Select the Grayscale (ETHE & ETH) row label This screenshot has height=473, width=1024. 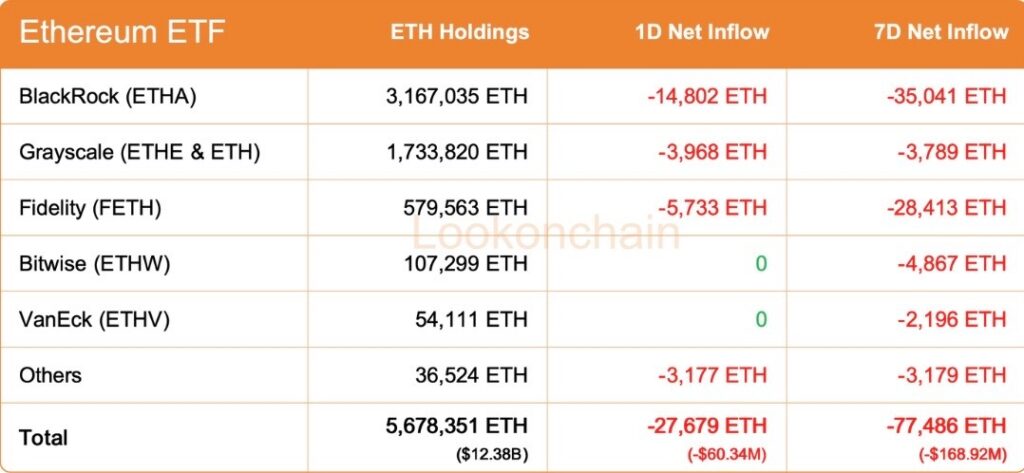pyautogui.click(x=139, y=152)
